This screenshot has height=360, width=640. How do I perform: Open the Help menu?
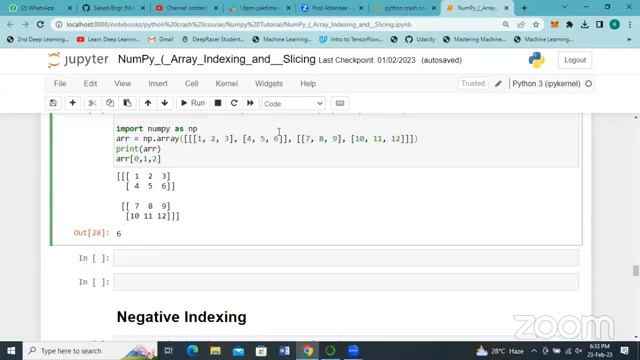(x=308, y=84)
